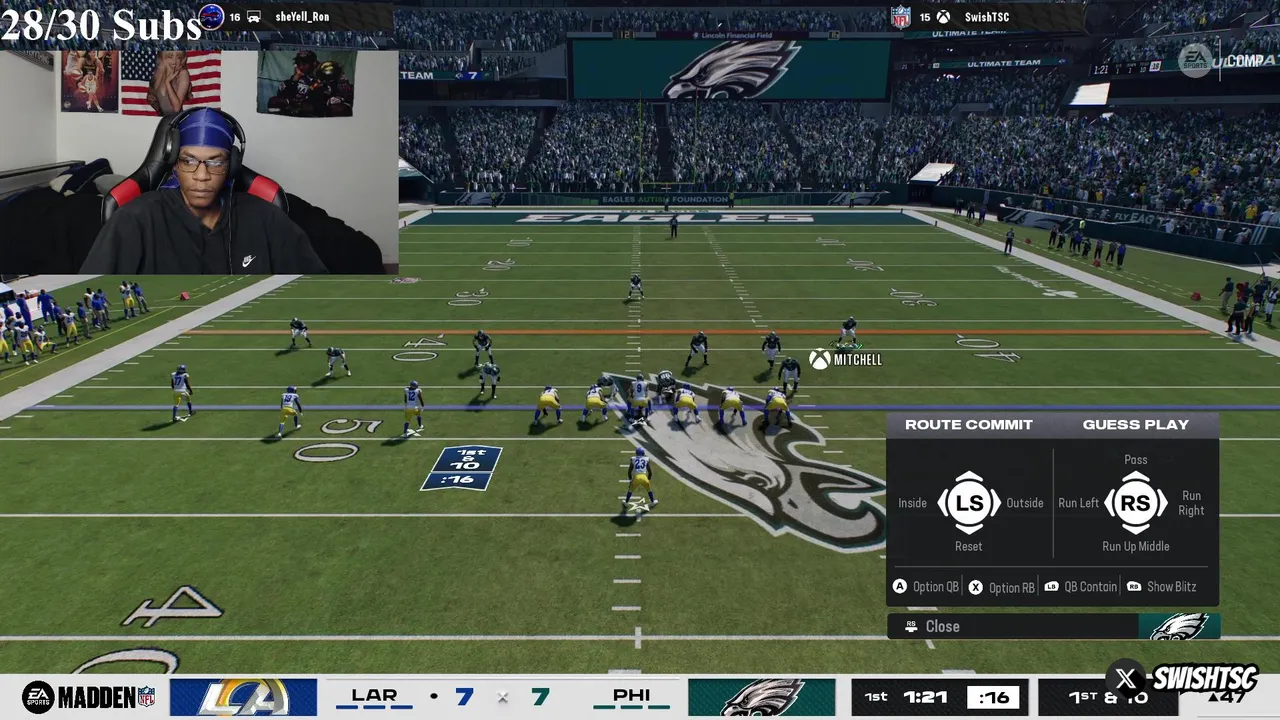This screenshot has height=720, width=1280.
Task: Click the SwishTSC gamertag at top
Action: (987, 17)
